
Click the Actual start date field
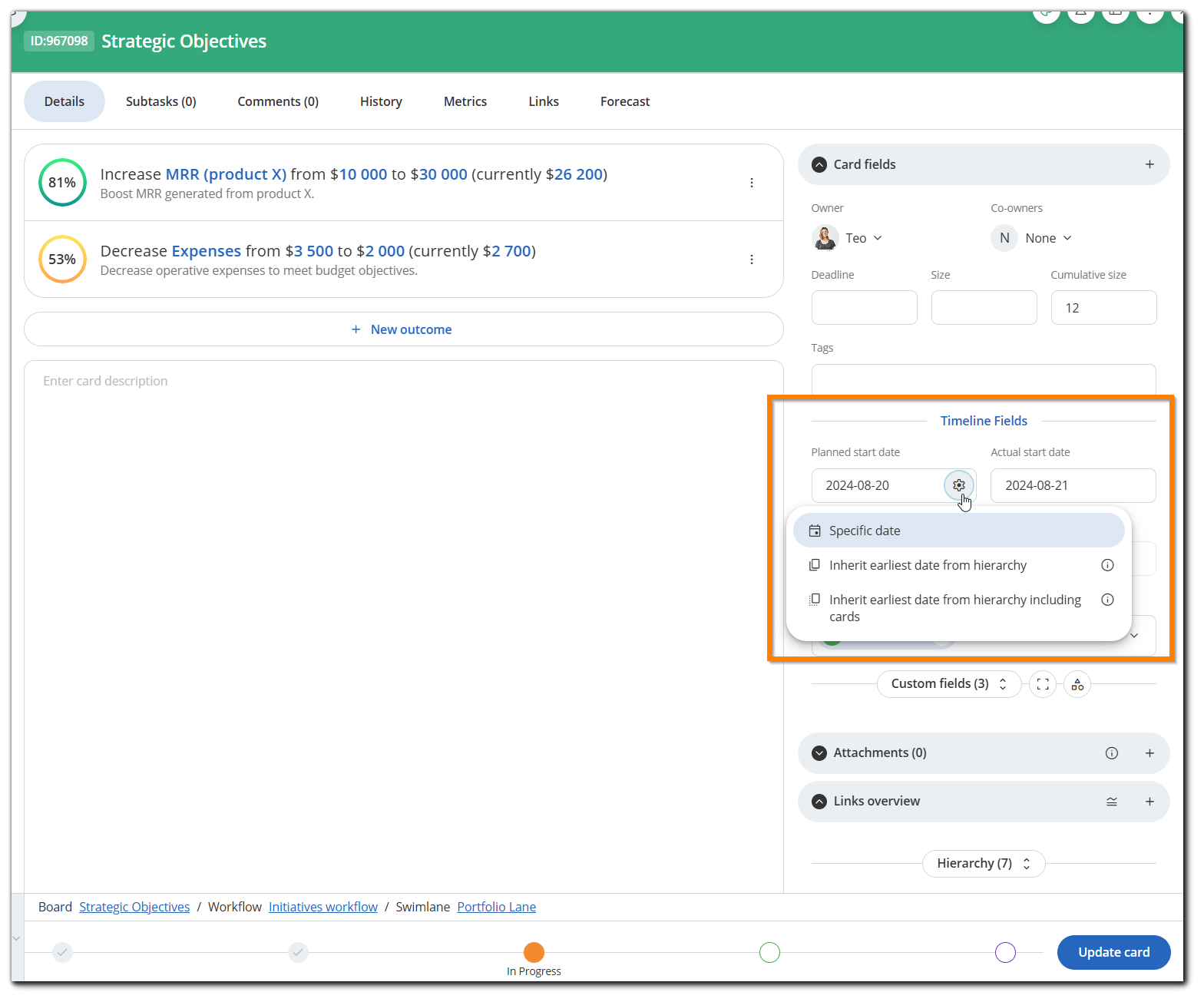(x=1073, y=485)
